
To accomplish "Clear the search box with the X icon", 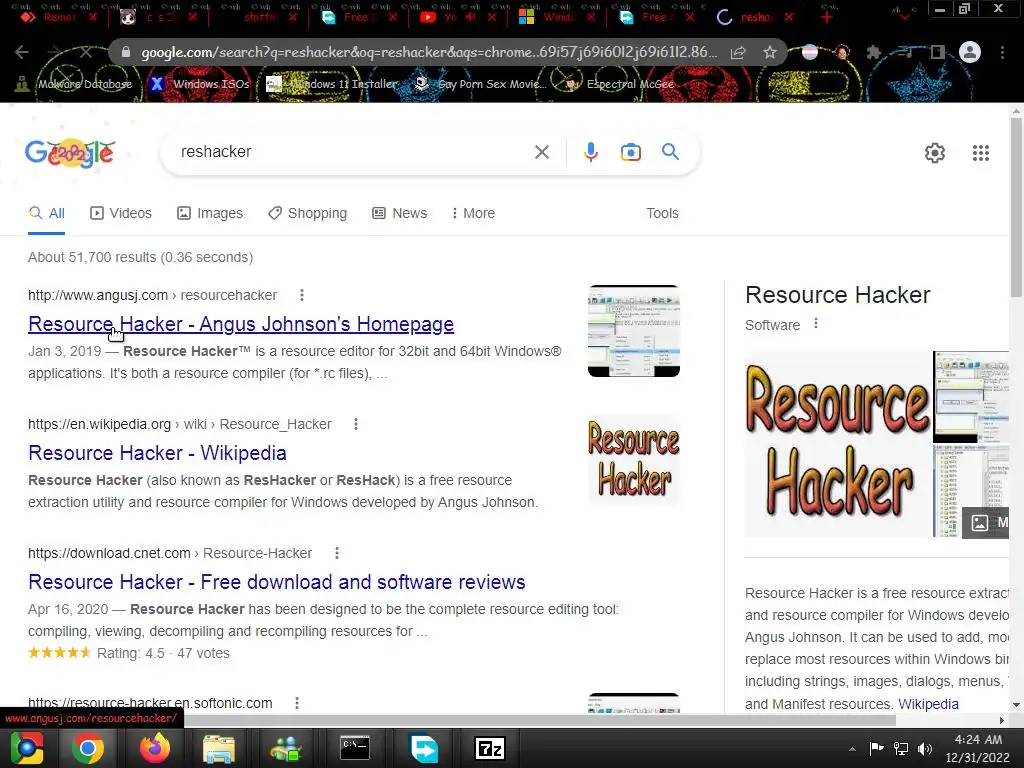I will tap(541, 152).
